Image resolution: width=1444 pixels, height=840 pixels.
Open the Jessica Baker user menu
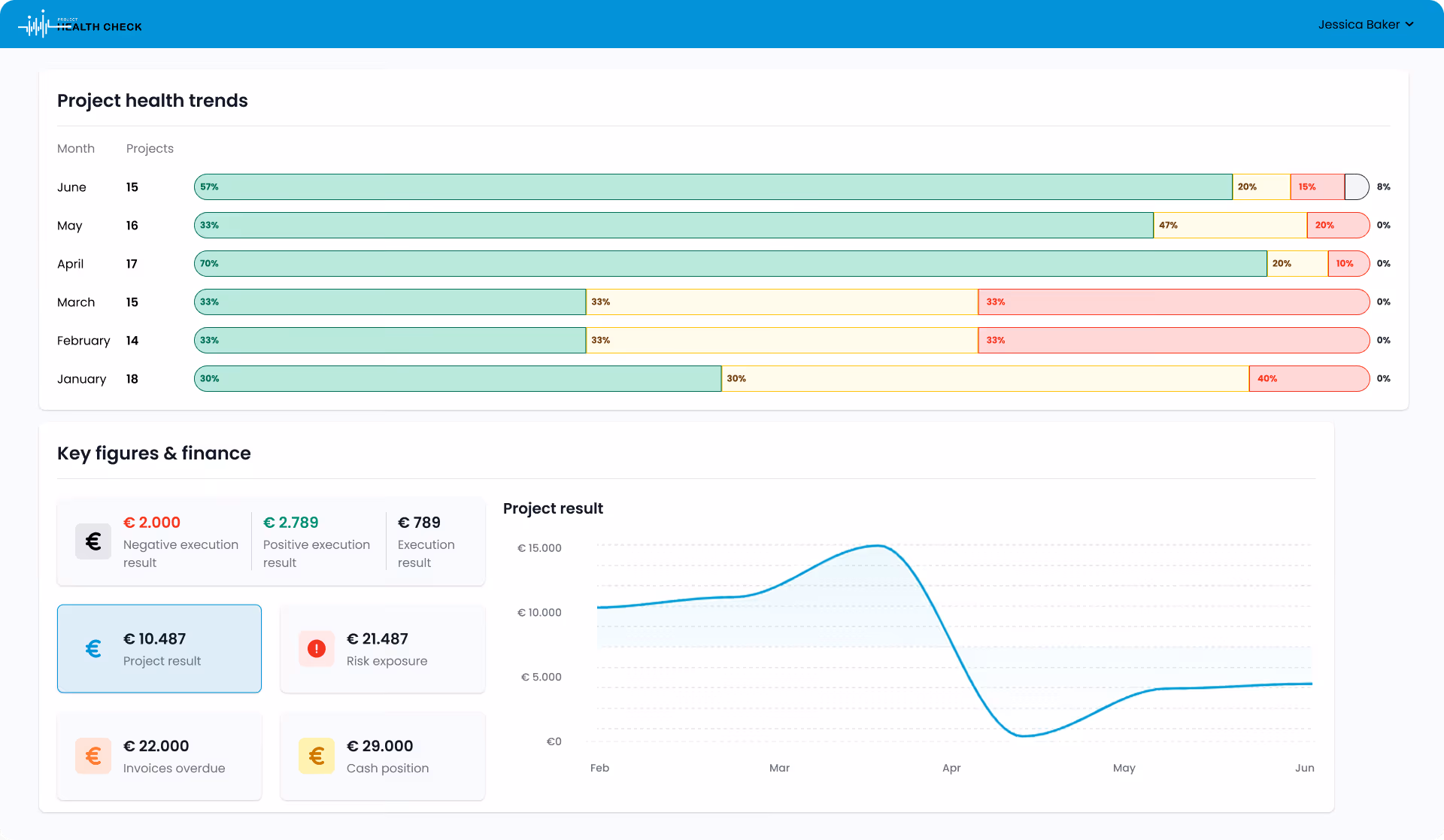click(1358, 25)
